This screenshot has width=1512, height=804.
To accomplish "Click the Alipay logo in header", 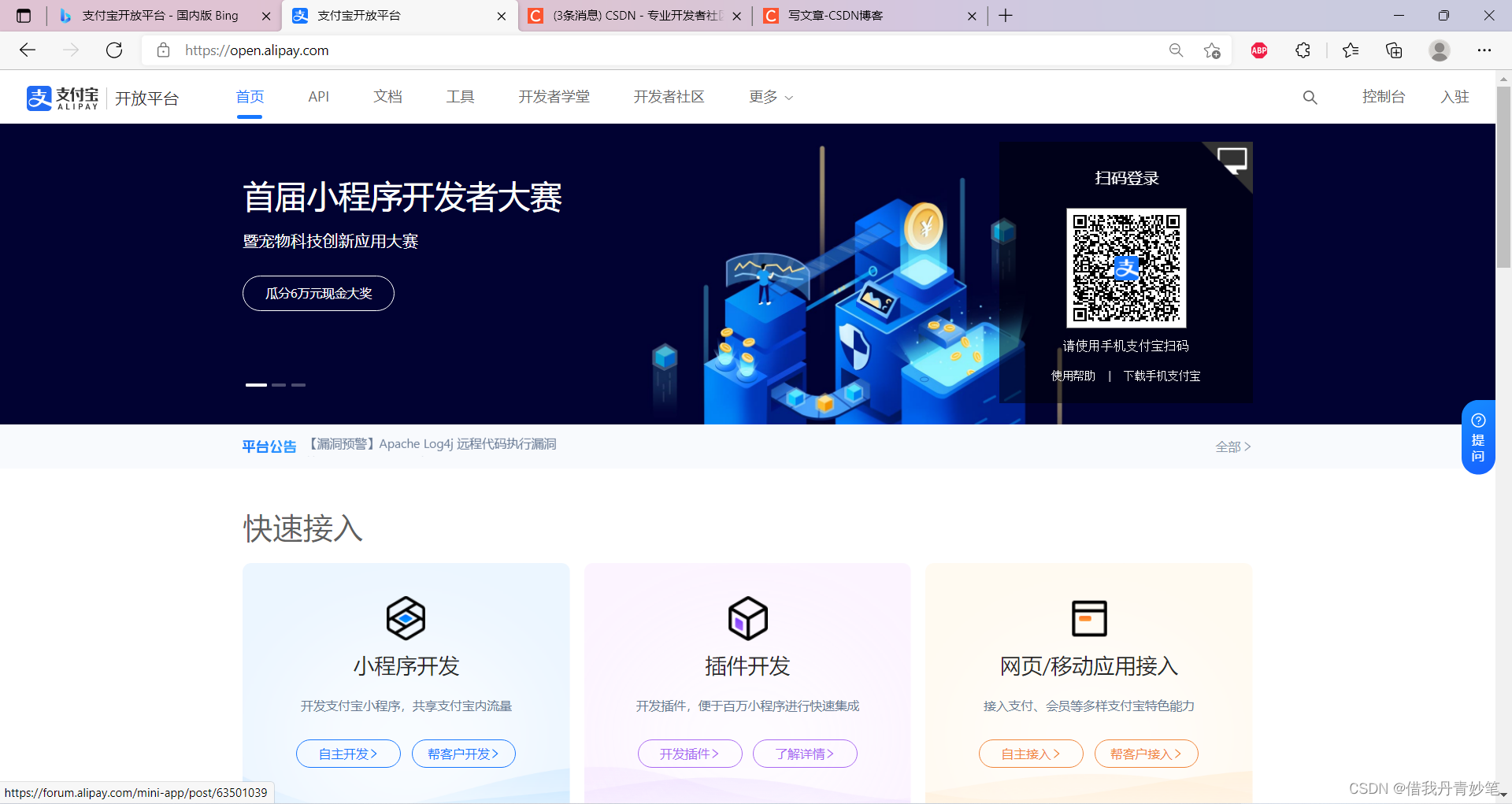I will pos(63,98).
